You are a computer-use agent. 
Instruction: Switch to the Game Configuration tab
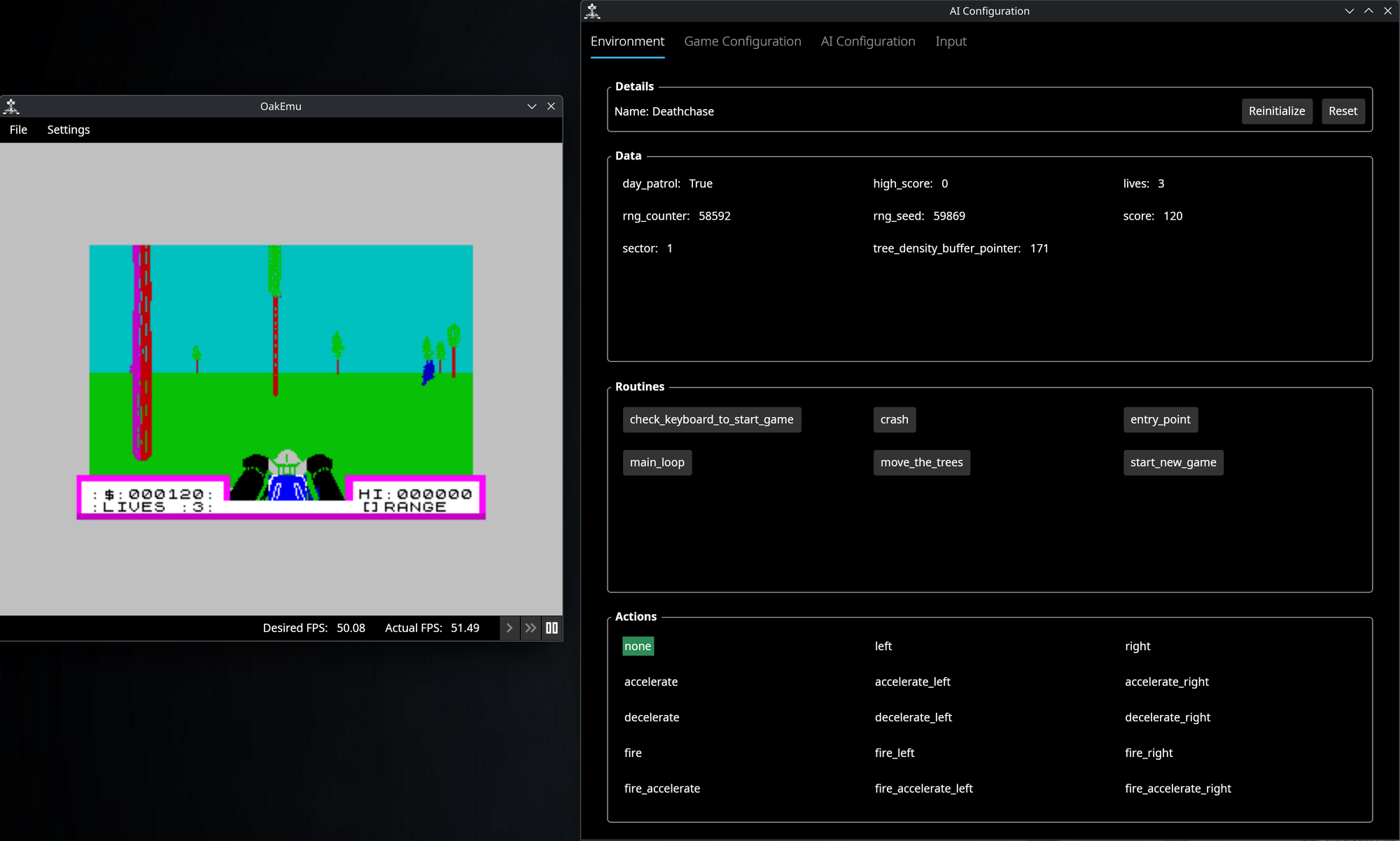point(742,41)
